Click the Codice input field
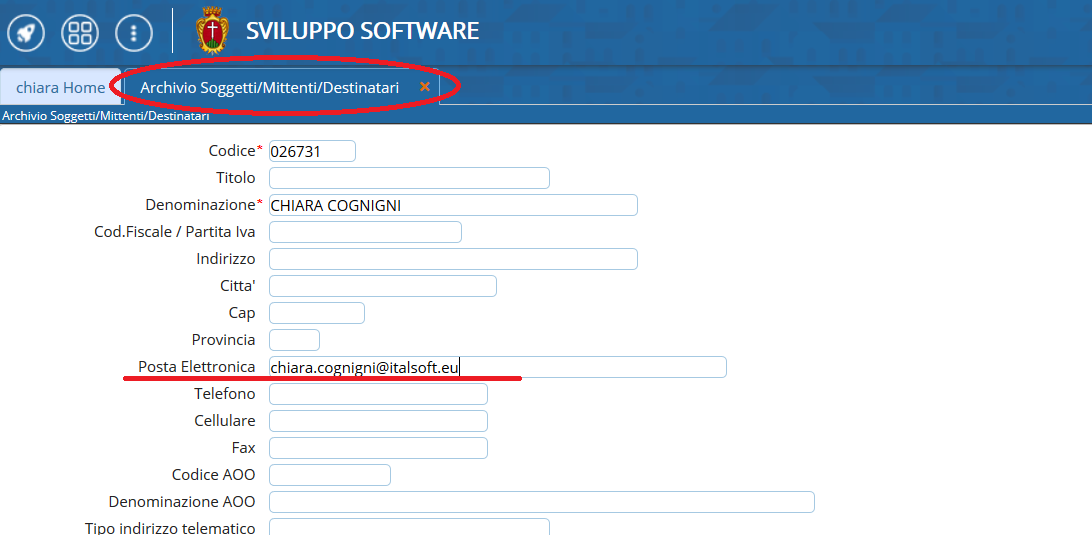1092x535 pixels. (x=312, y=151)
